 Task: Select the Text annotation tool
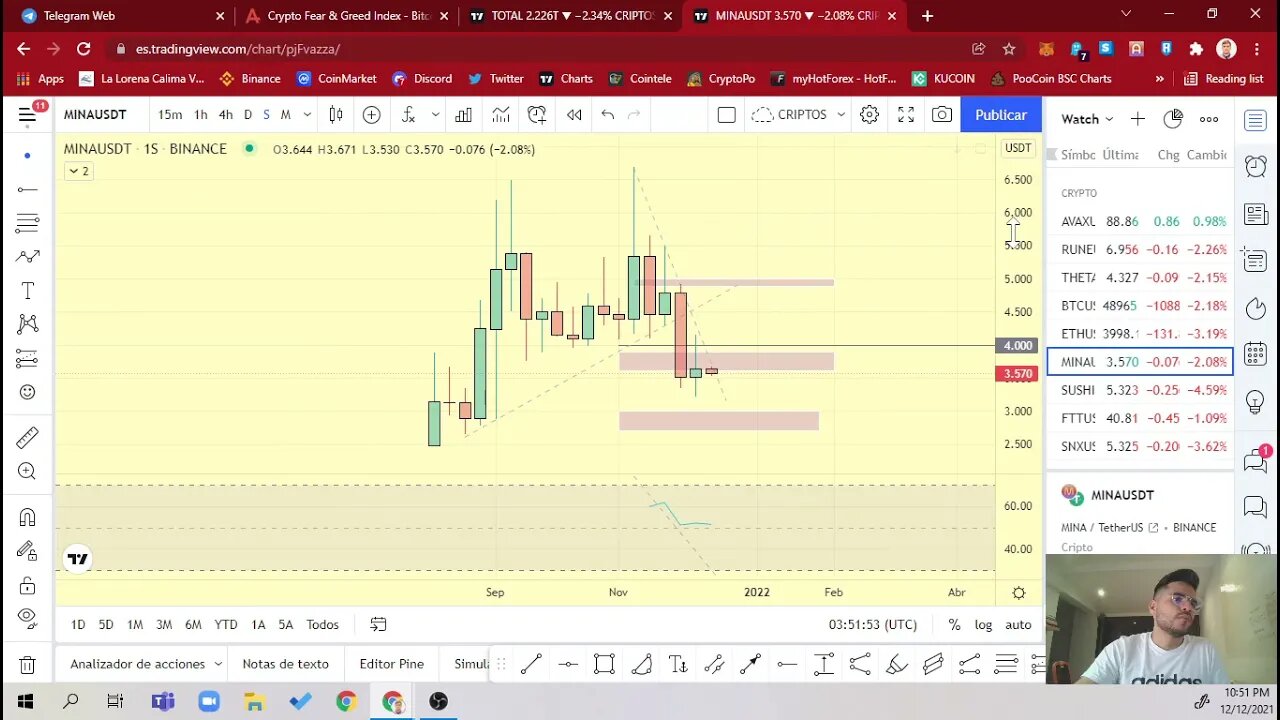pos(27,291)
